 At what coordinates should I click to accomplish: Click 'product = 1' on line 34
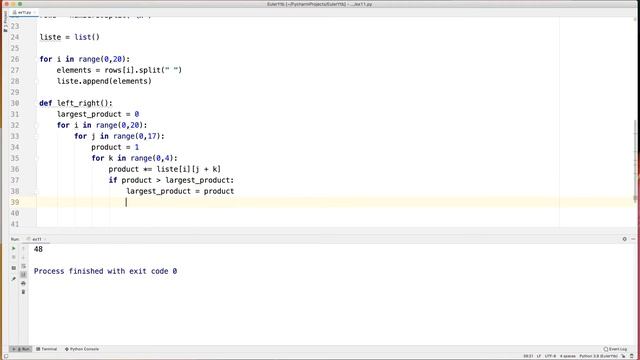(x=115, y=147)
